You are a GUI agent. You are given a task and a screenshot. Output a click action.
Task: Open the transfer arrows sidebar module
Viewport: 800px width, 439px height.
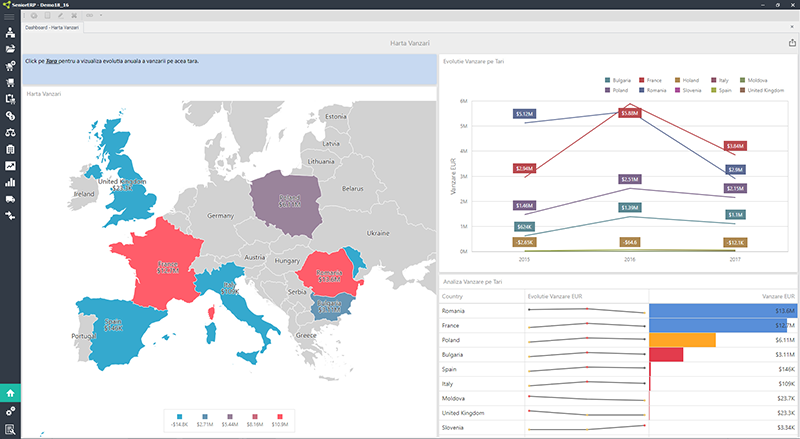[x=10, y=215]
